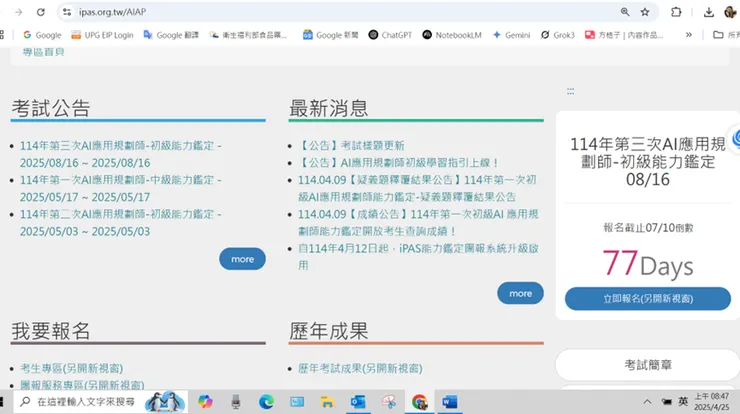Open Microsoft Edge from the taskbar
This screenshot has width=740, height=414.
(266, 402)
